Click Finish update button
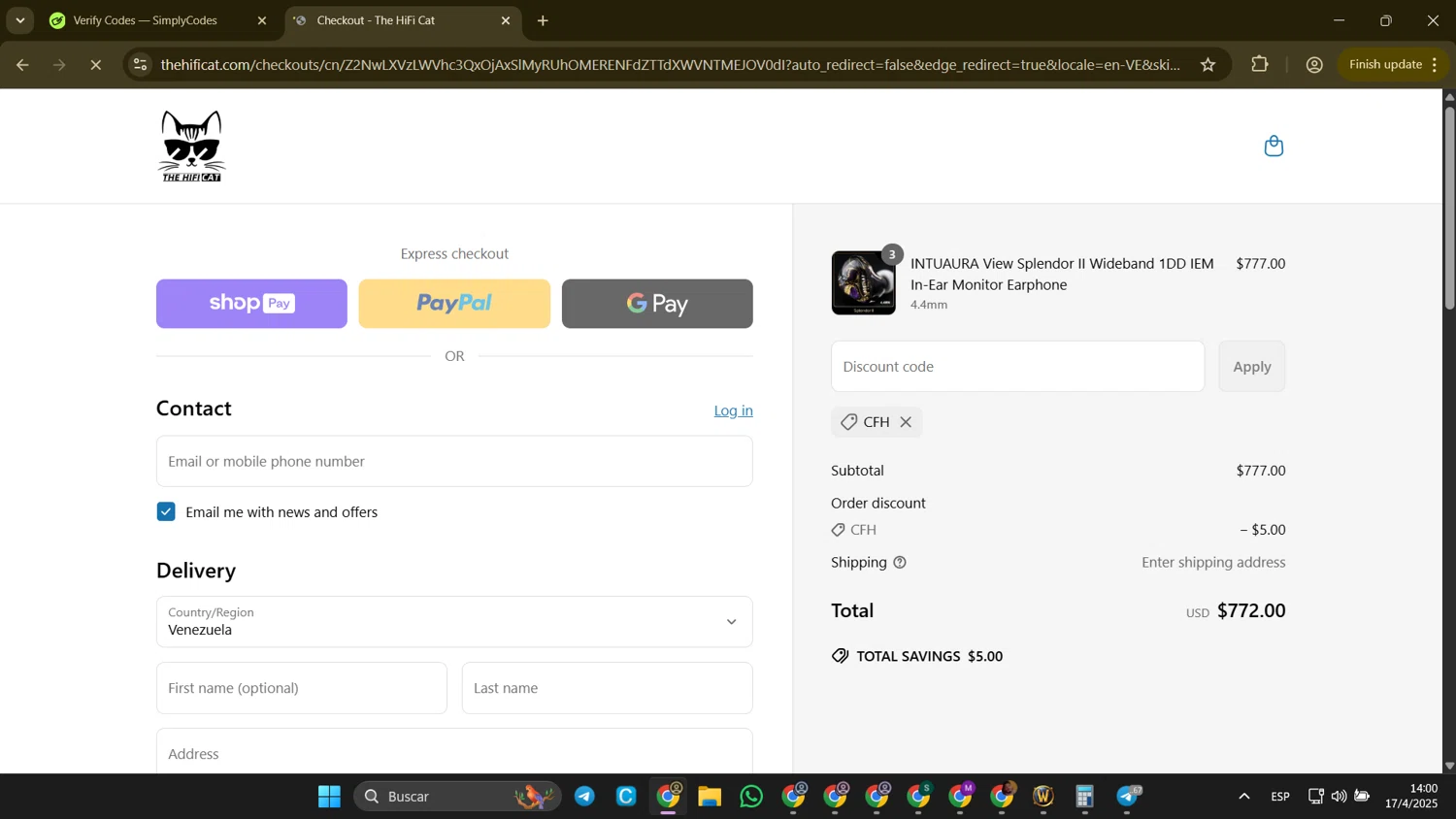Screen dimensions: 1456x819 click(1385, 65)
